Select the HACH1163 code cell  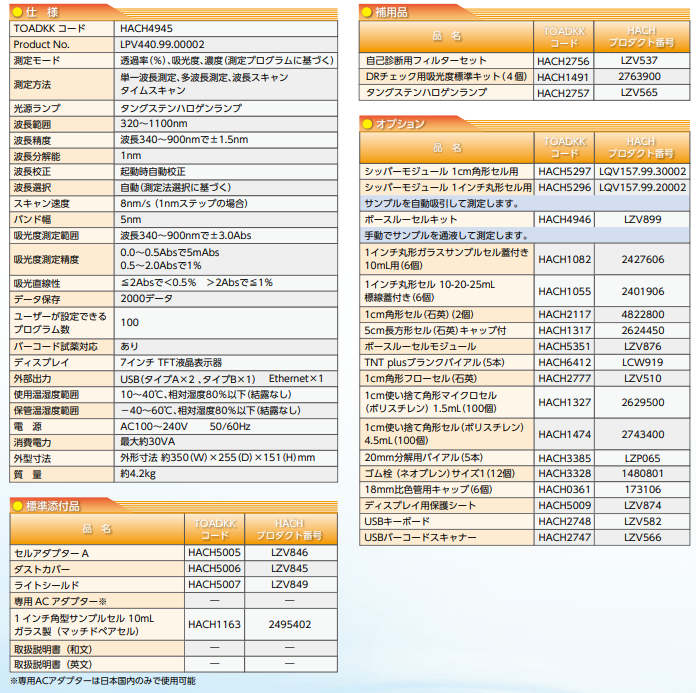[214, 624]
